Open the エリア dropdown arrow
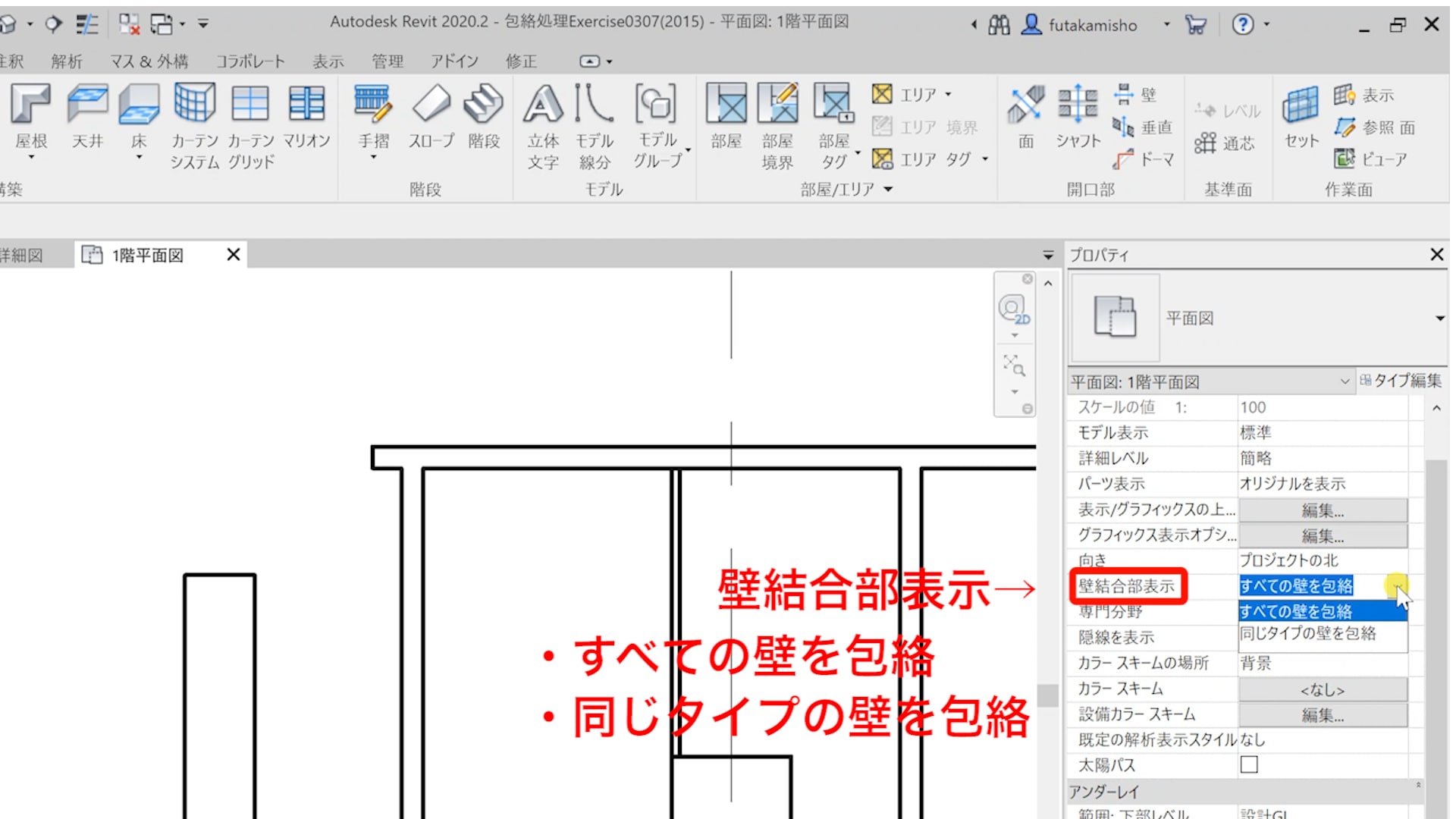The height and width of the screenshot is (819, 1456). pos(948,95)
